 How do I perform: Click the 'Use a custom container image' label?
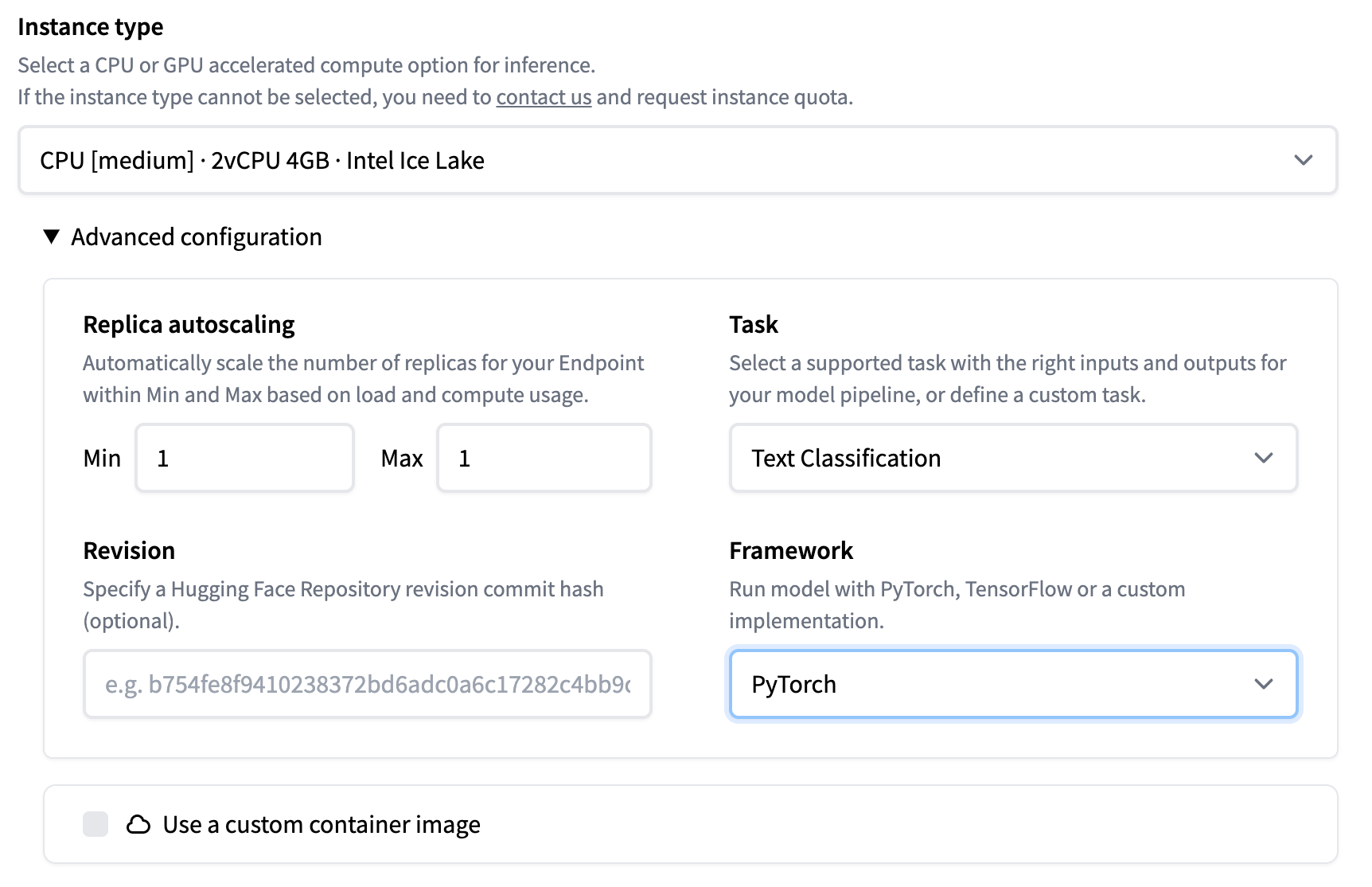321,825
